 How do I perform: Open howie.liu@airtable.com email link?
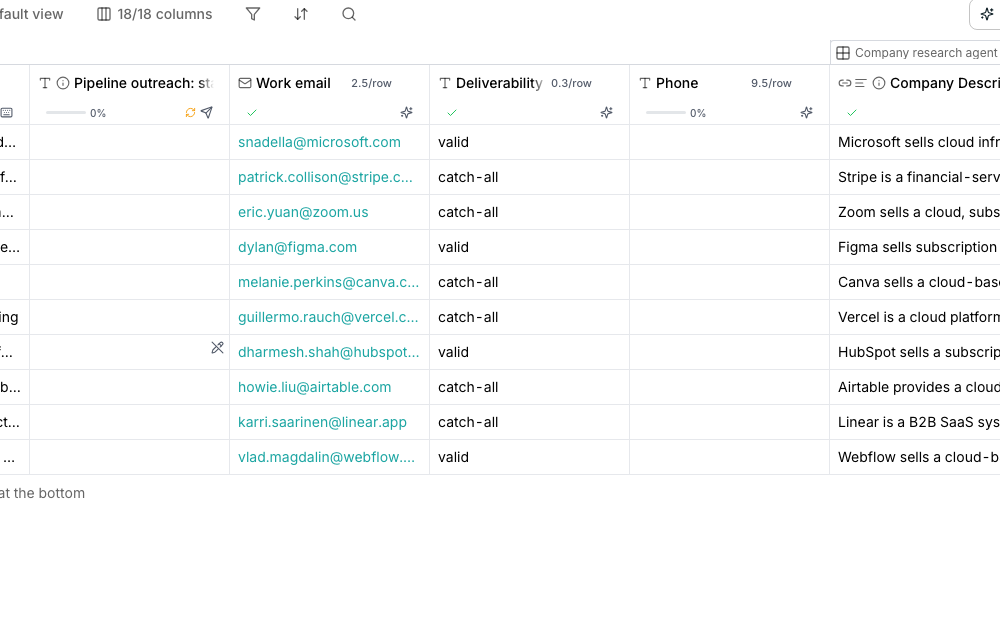click(x=314, y=387)
